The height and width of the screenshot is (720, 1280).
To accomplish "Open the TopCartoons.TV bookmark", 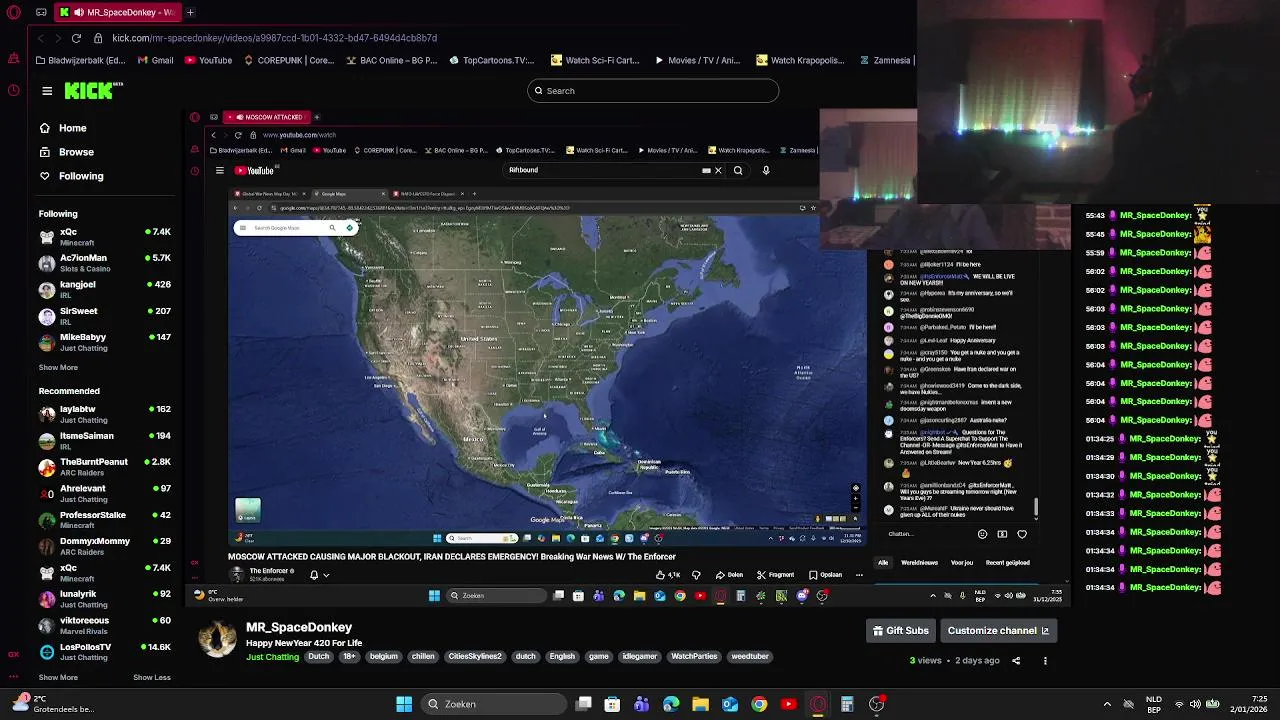I will pyautogui.click(x=491, y=60).
